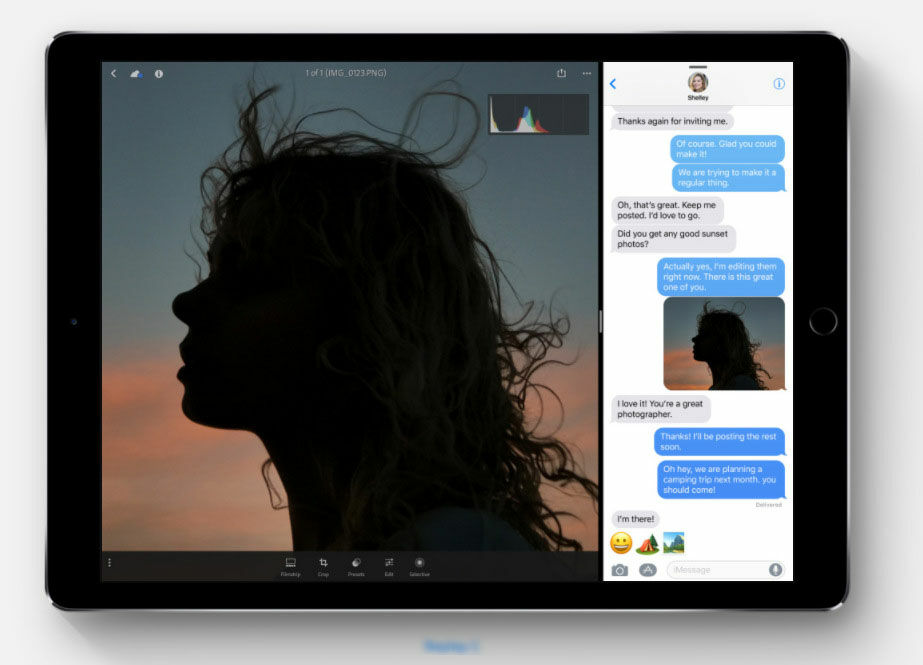Click the "Thanks again for inviting me." message

[x=672, y=121]
